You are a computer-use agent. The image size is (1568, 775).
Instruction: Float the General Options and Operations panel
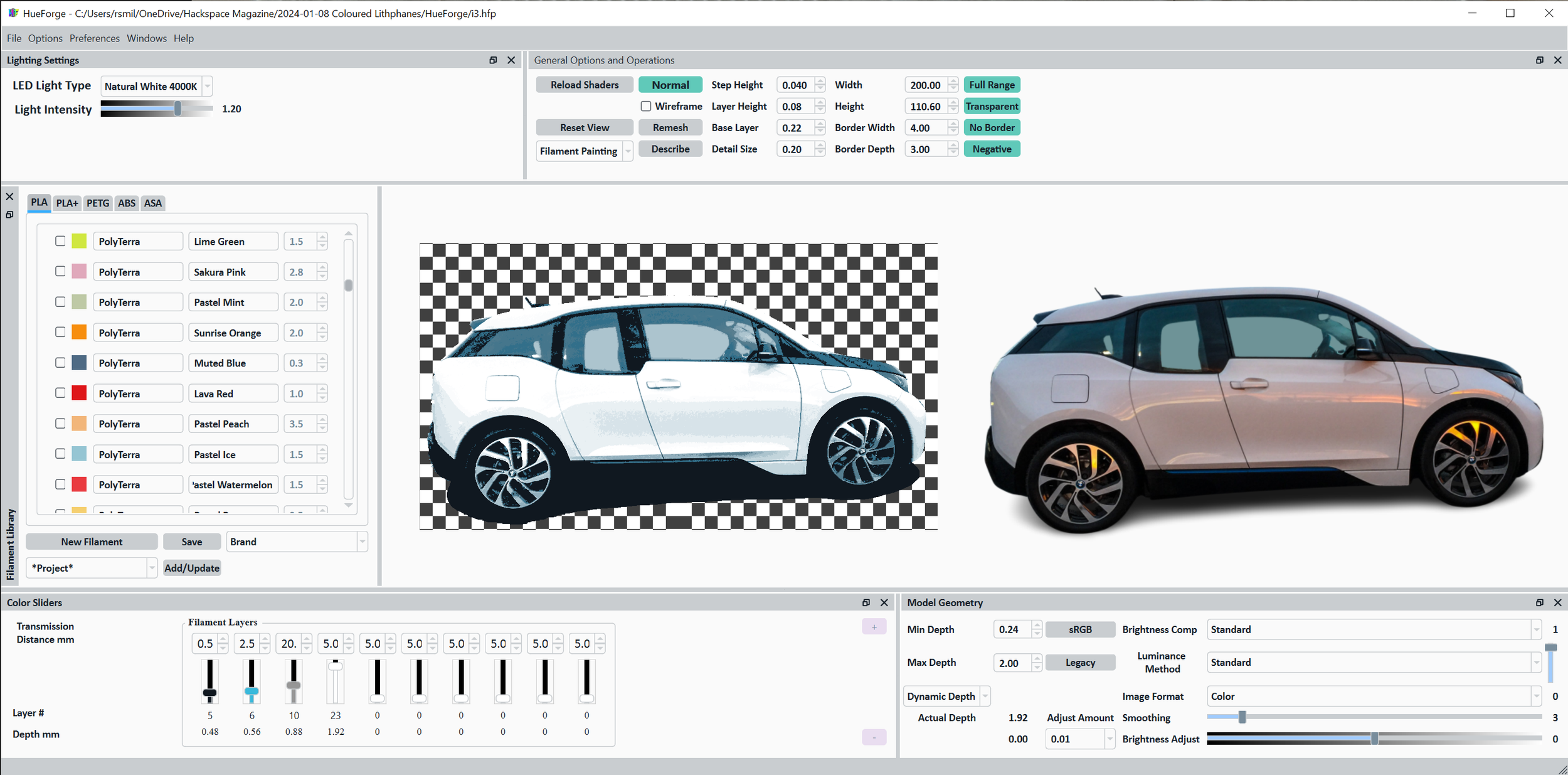pos(1539,60)
